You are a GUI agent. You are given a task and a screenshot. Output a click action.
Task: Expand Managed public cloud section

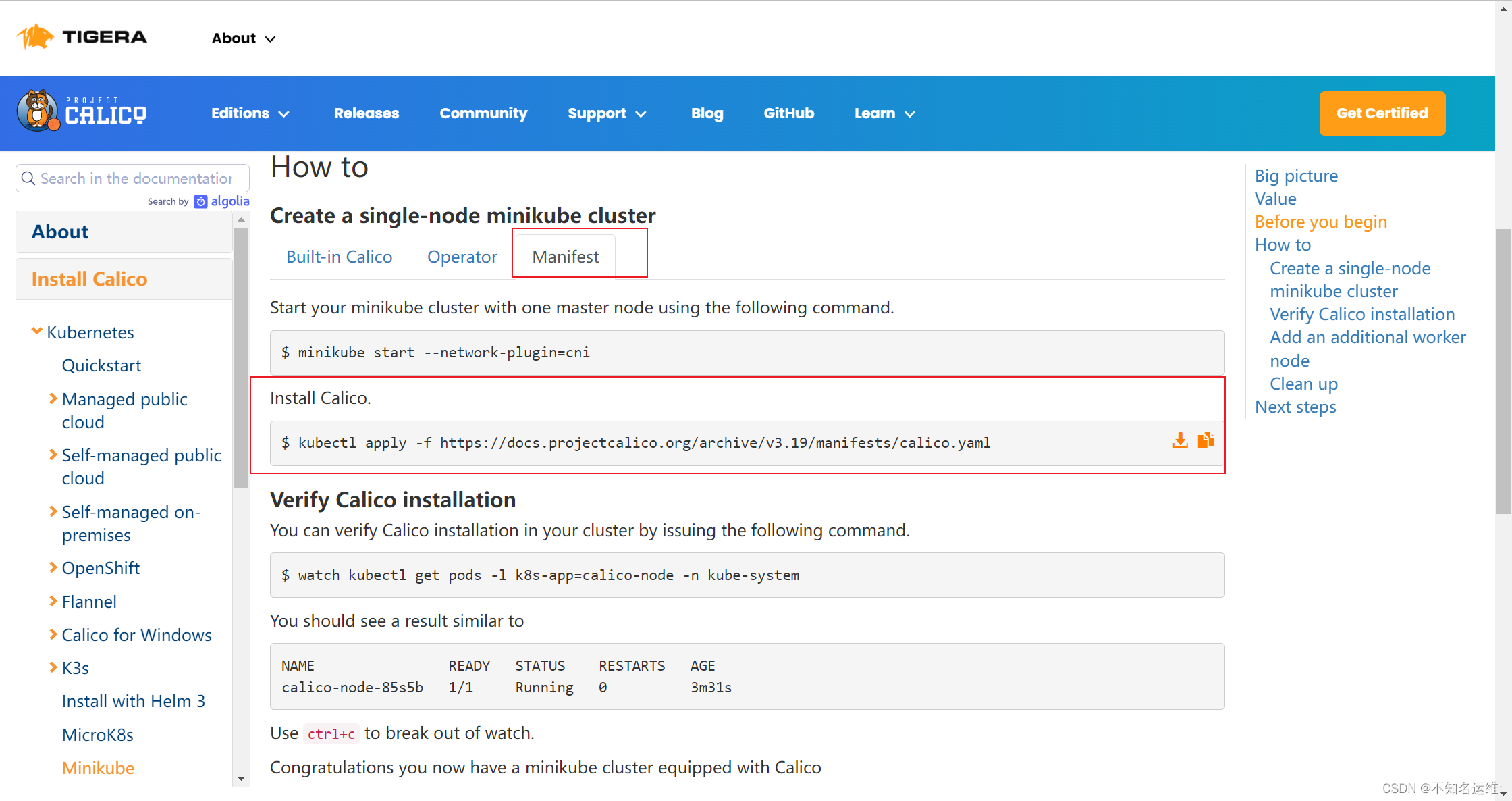(x=53, y=398)
